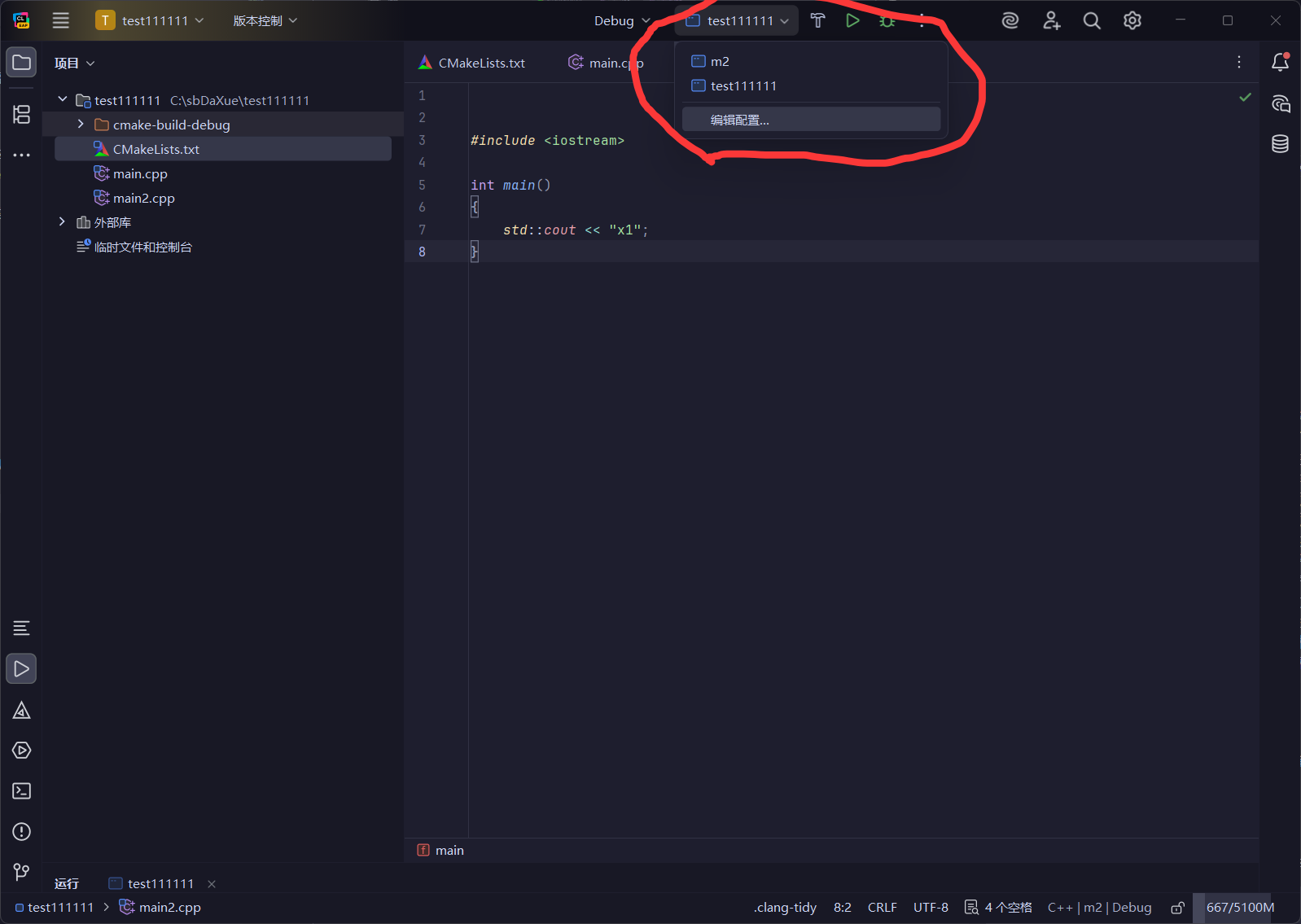Open the Debug build profile dropdown

pos(621,21)
